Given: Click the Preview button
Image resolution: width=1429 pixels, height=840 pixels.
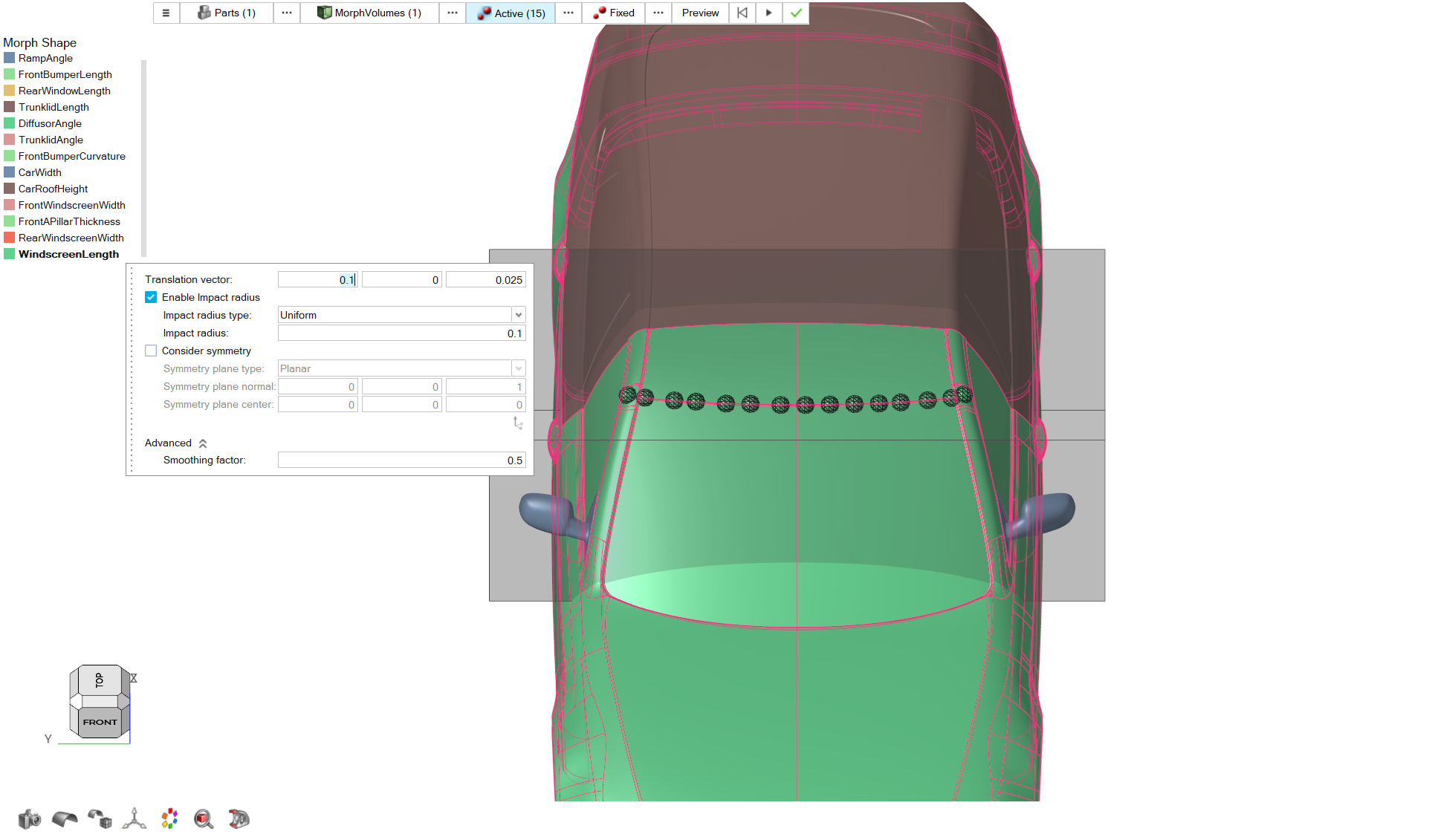Looking at the screenshot, I should click(x=700, y=13).
